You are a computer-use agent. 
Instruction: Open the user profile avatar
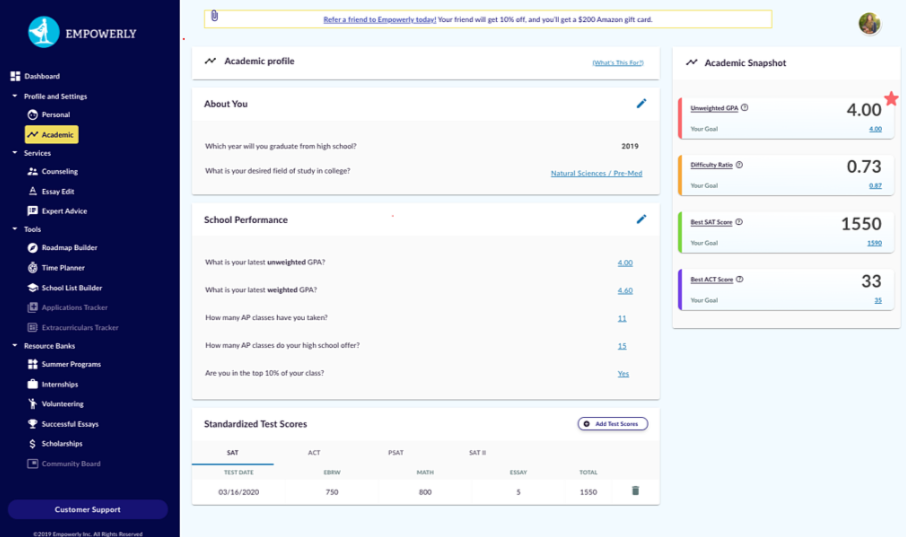(869, 24)
